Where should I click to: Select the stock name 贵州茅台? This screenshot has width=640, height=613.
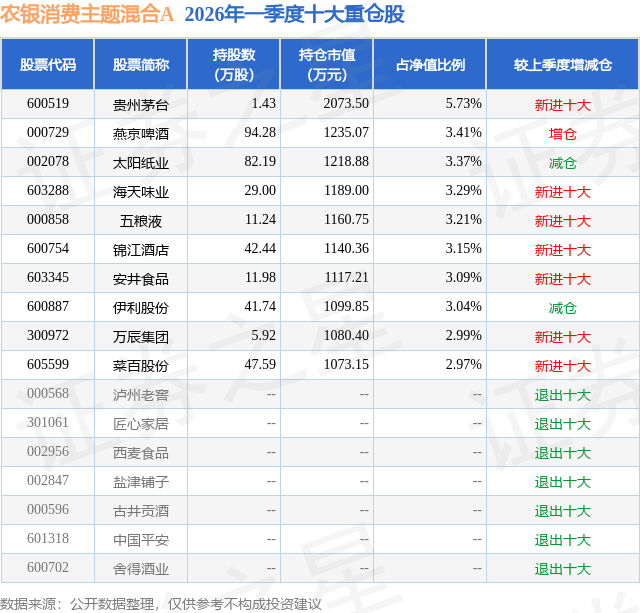coord(141,105)
